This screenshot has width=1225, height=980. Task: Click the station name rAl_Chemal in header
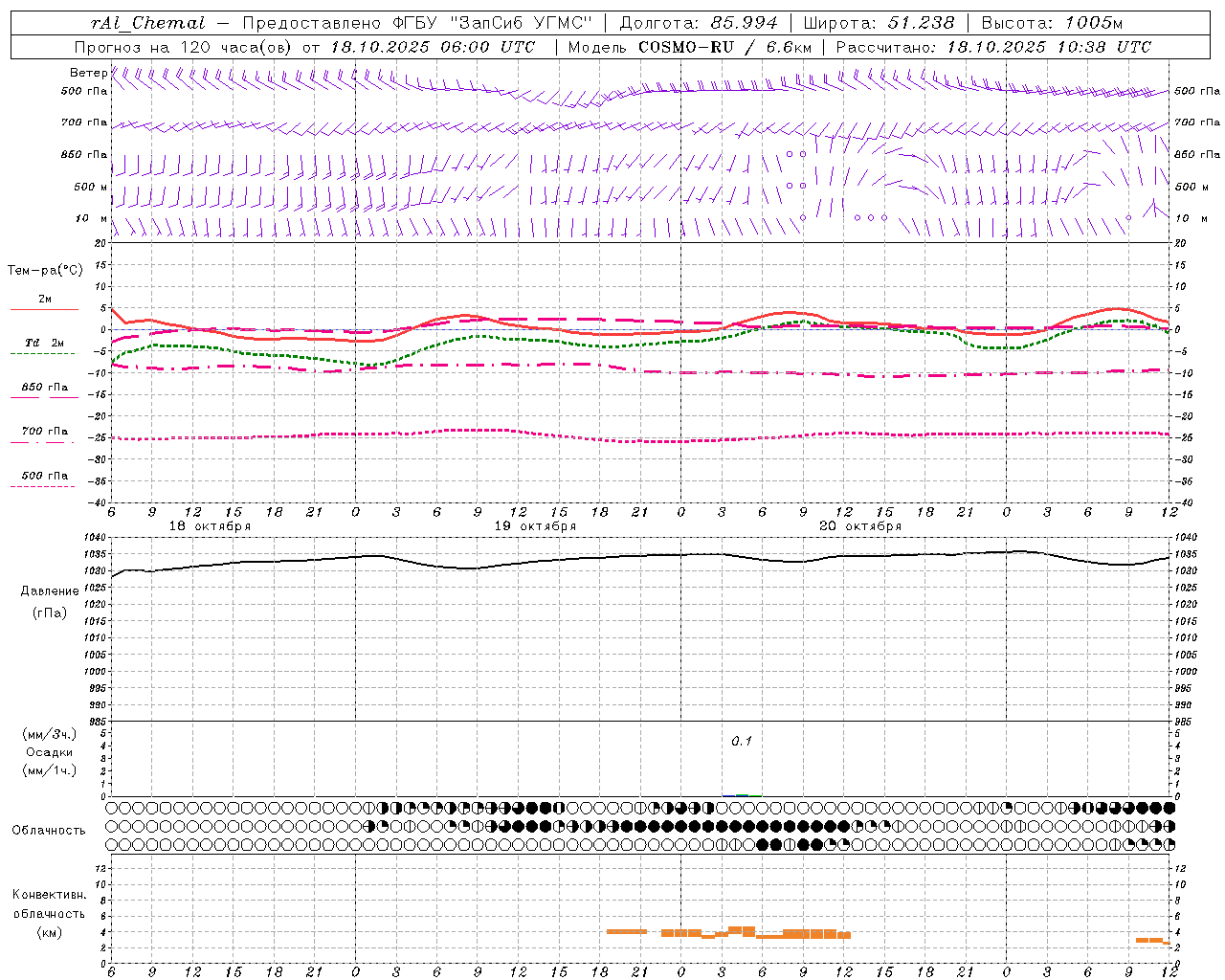(x=147, y=23)
